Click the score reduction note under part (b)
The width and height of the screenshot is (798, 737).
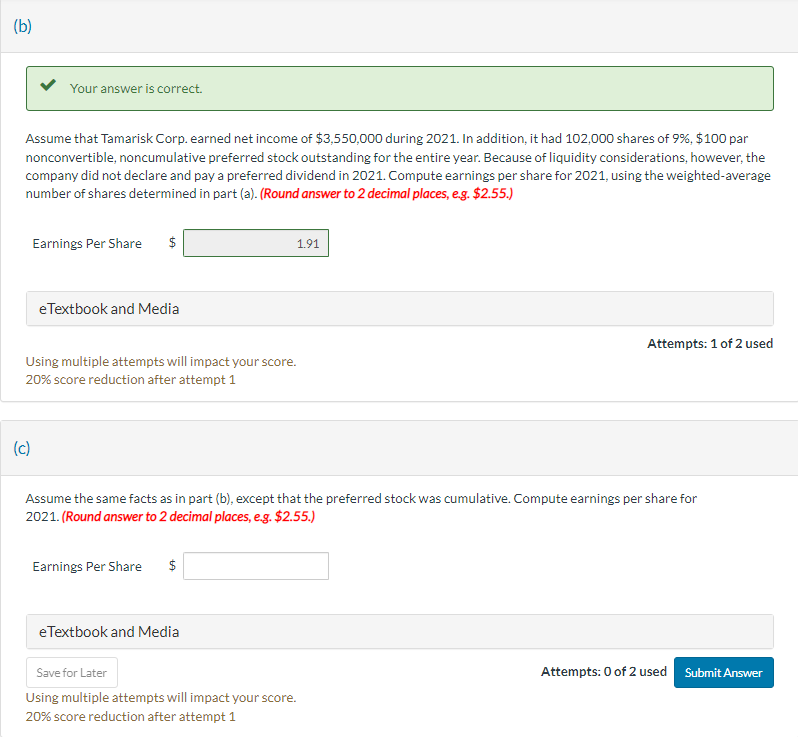131,380
